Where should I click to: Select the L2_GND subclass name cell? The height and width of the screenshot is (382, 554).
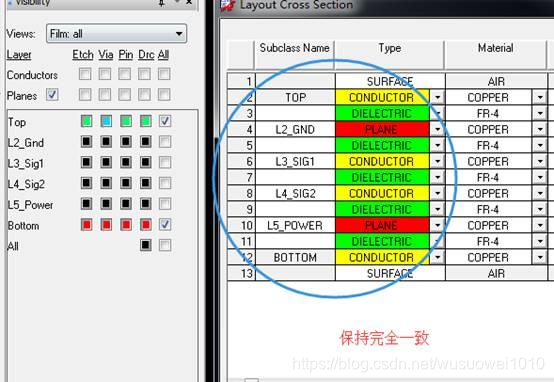tap(295, 130)
